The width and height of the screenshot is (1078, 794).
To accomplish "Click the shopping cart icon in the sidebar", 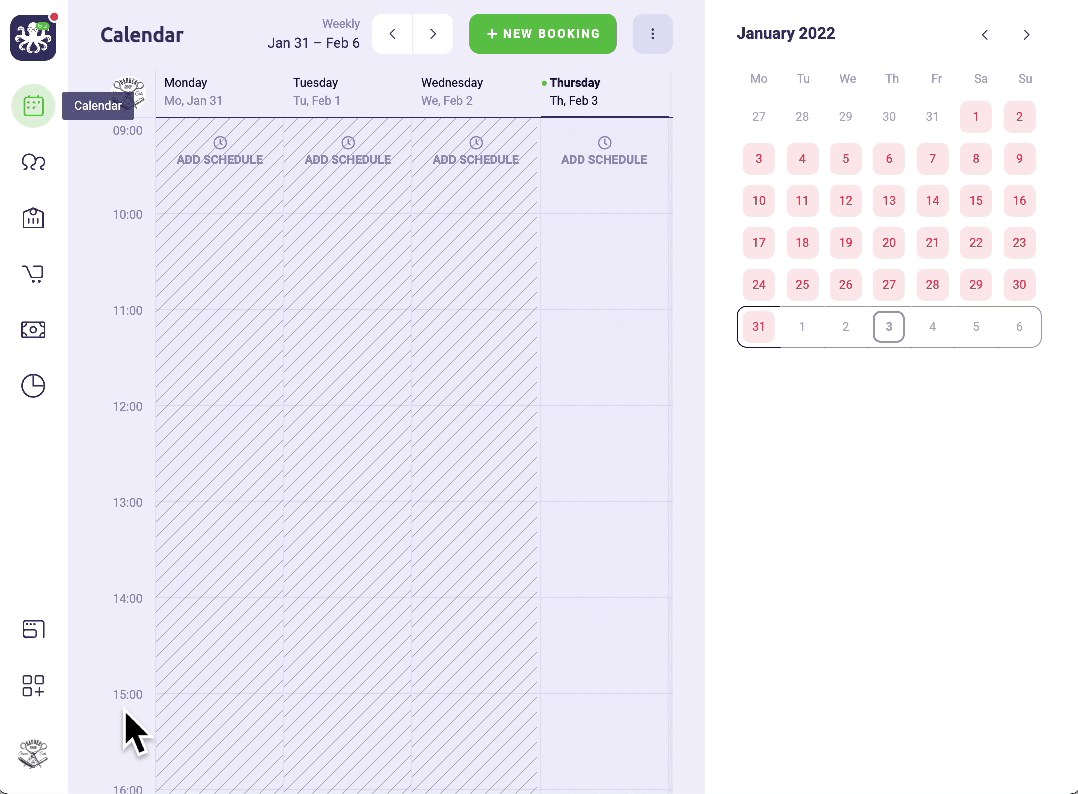I will [x=33, y=273].
